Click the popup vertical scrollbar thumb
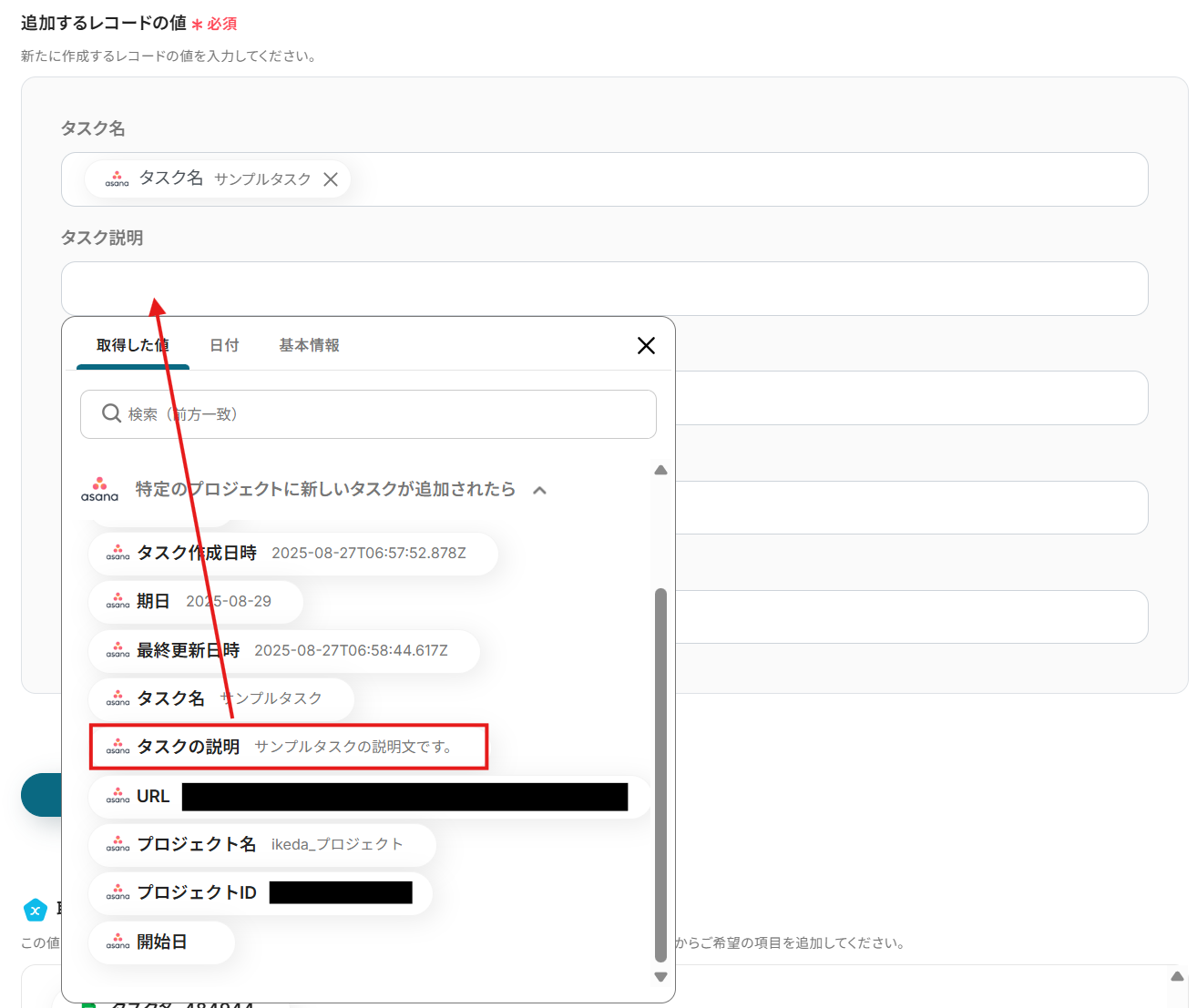The width and height of the screenshot is (1197, 1008). pyautogui.click(x=661, y=775)
